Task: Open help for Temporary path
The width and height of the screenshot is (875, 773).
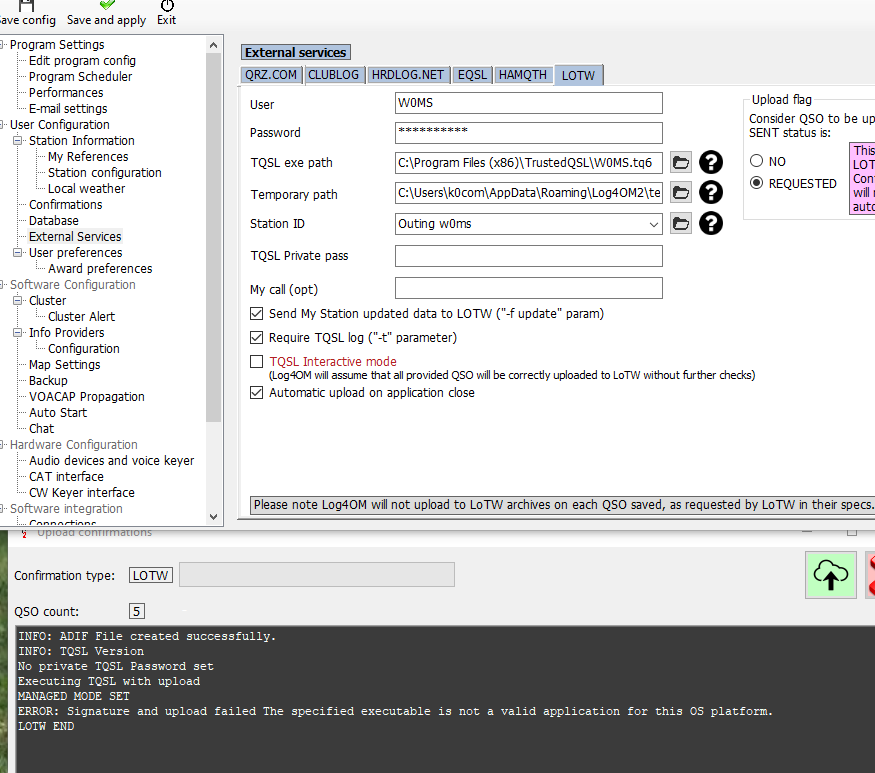Action: pyautogui.click(x=710, y=193)
